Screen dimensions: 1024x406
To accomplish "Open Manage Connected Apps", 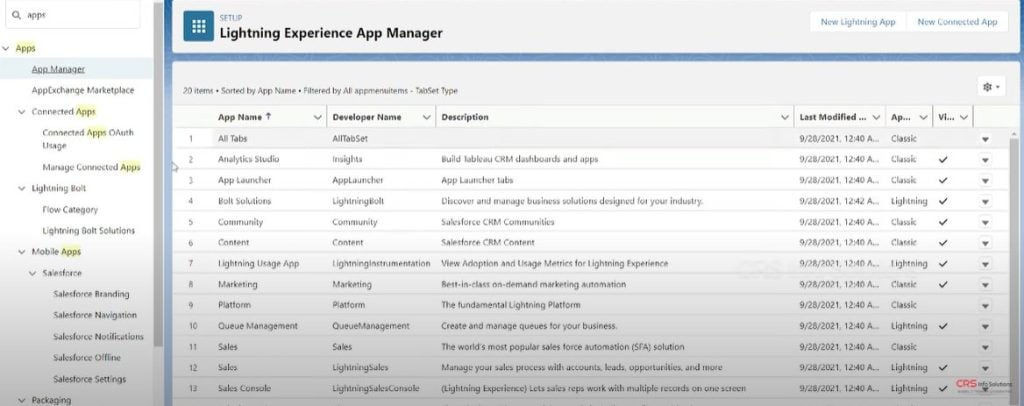I will tap(91, 167).
